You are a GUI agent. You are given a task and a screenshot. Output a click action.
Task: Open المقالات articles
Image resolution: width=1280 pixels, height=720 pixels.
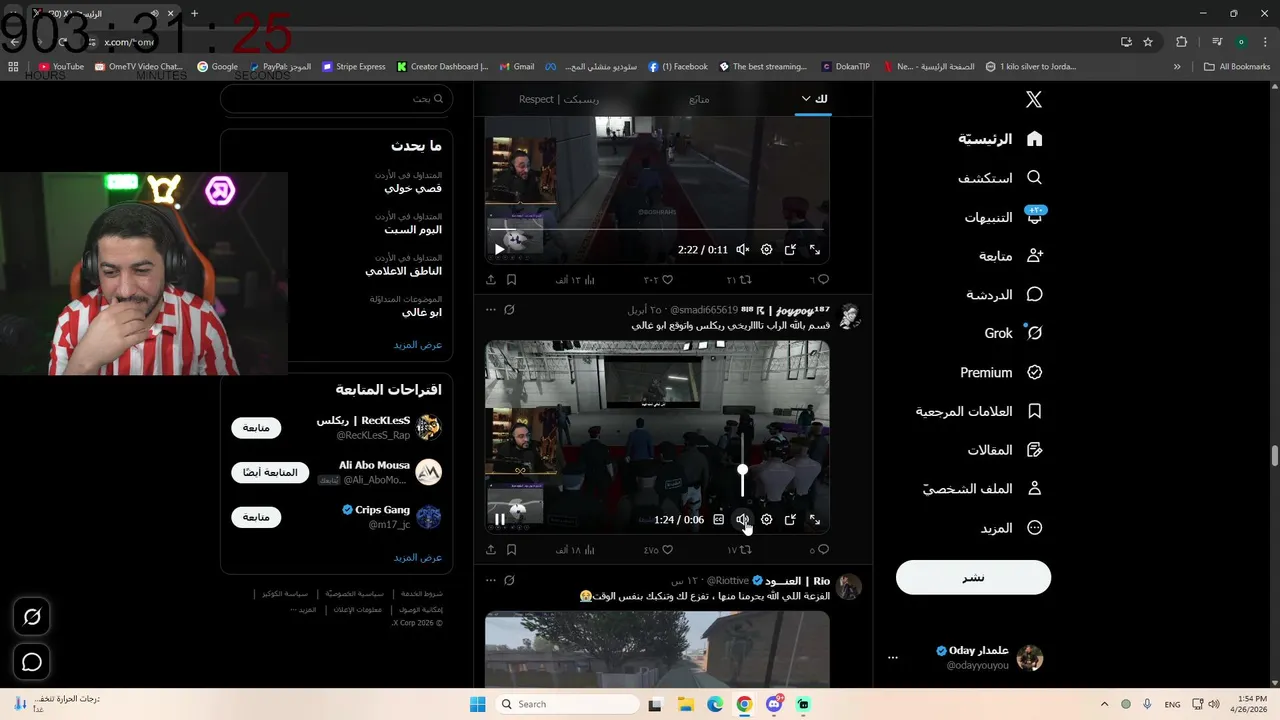[x=1005, y=450]
